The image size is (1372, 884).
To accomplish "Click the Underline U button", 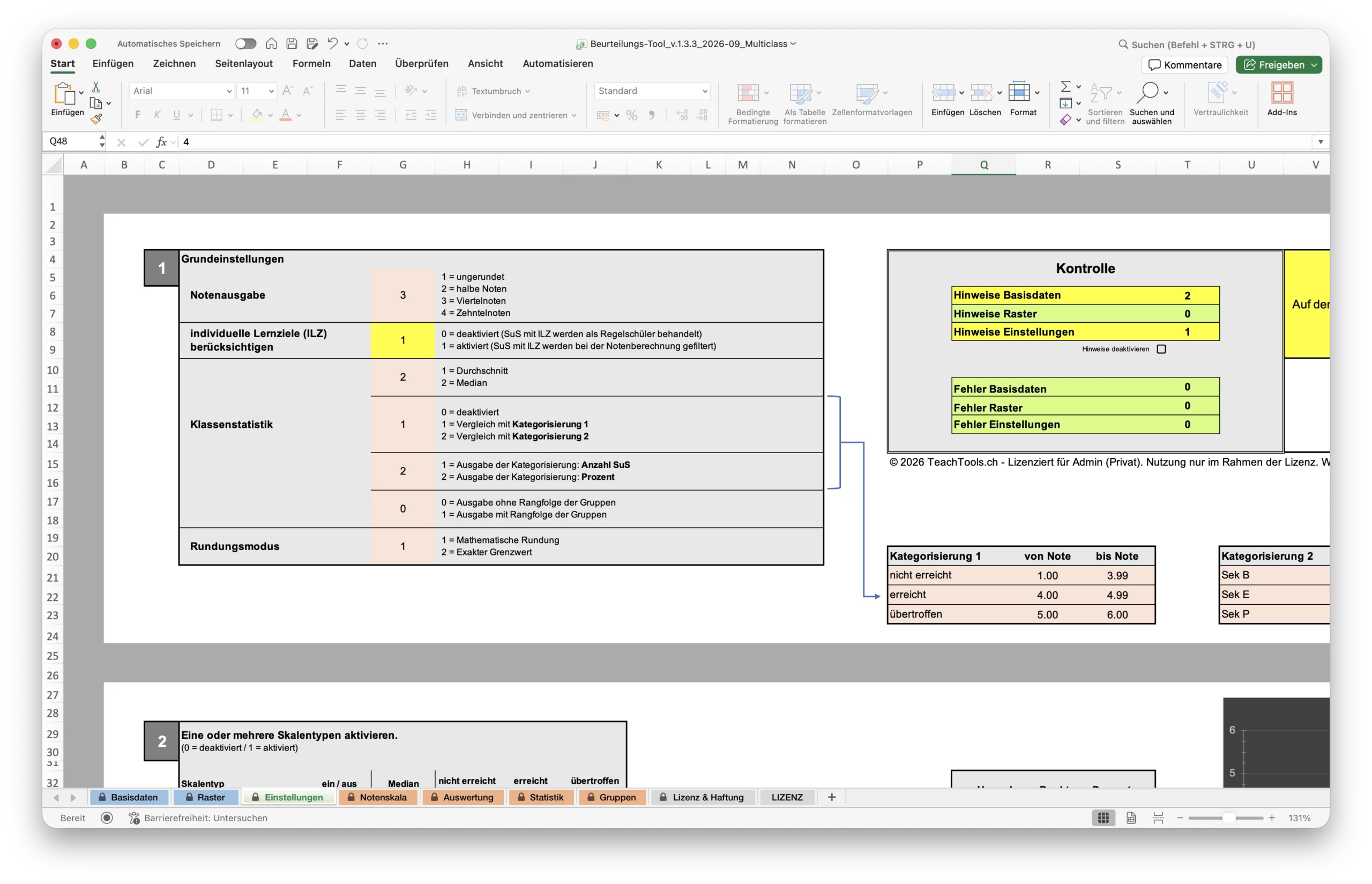I will pyautogui.click(x=177, y=115).
